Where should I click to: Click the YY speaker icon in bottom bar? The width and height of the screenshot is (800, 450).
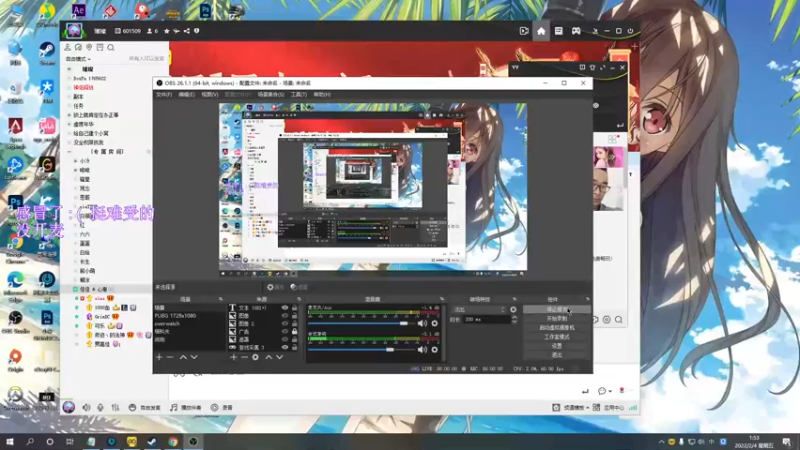pyautogui.click(x=86, y=408)
